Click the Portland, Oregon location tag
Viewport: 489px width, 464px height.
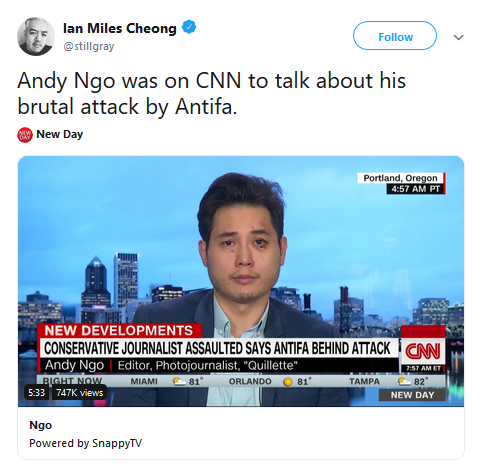pyautogui.click(x=401, y=178)
